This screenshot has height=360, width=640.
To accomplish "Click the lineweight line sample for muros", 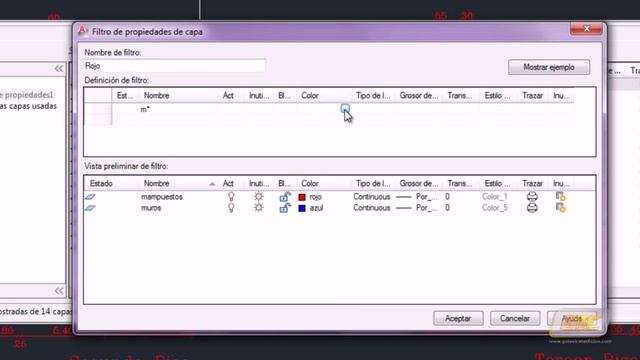I will [404, 208].
